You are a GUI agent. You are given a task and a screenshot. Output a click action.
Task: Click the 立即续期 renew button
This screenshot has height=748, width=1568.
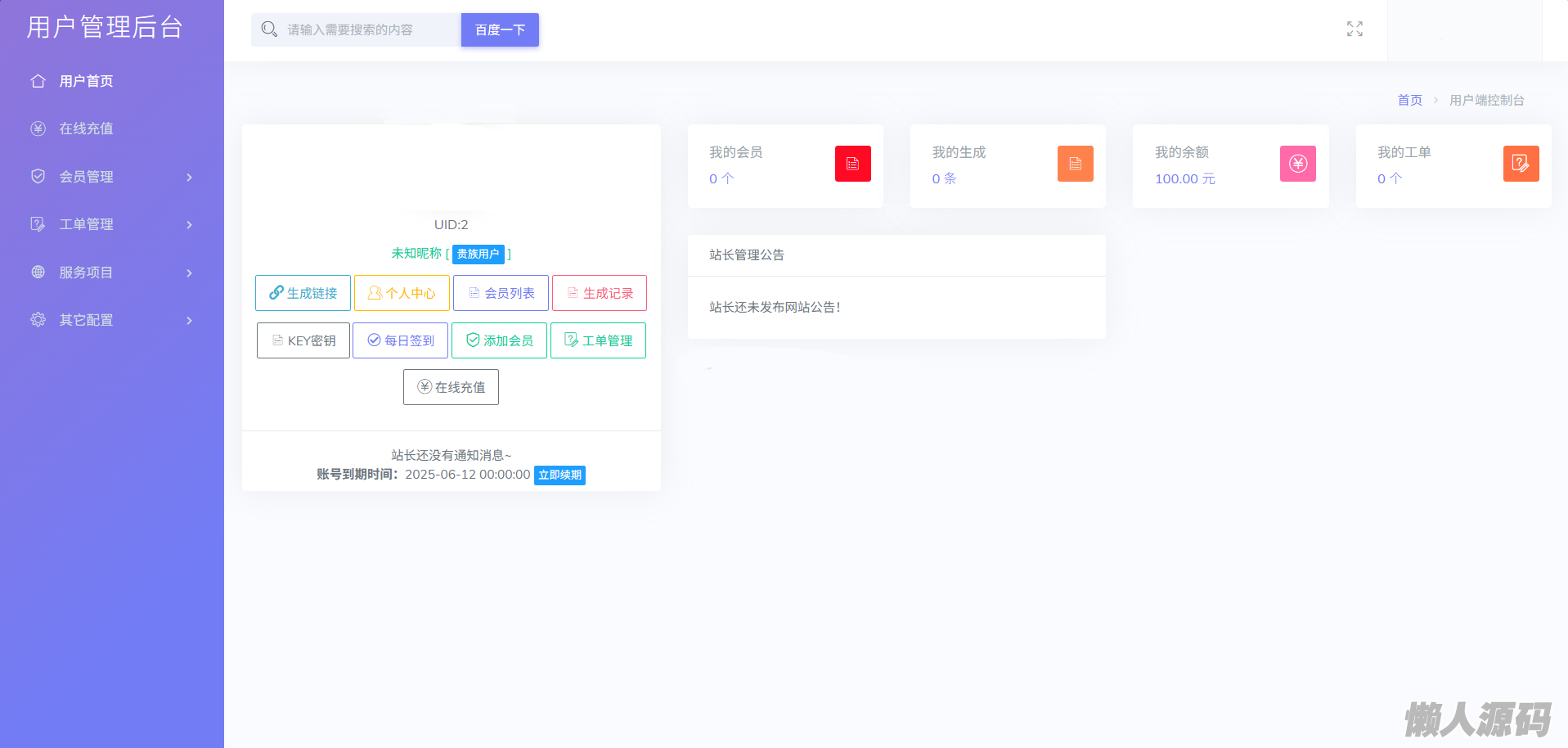click(559, 475)
